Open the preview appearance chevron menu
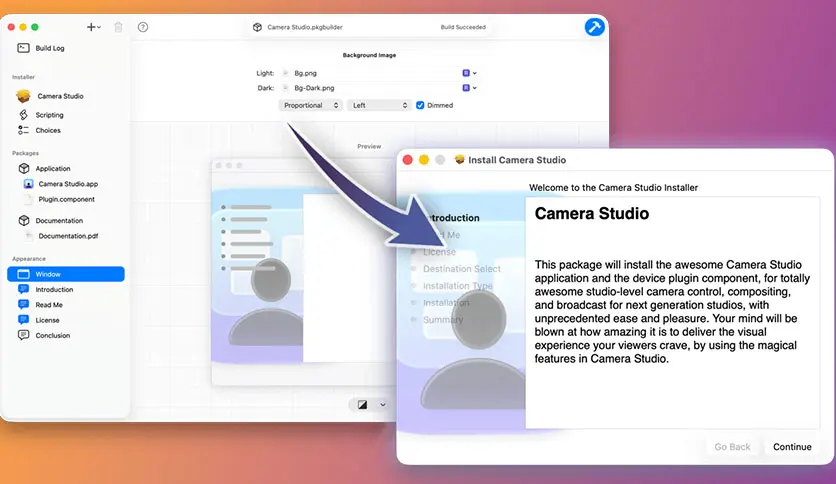The image size is (836, 484). coord(383,405)
